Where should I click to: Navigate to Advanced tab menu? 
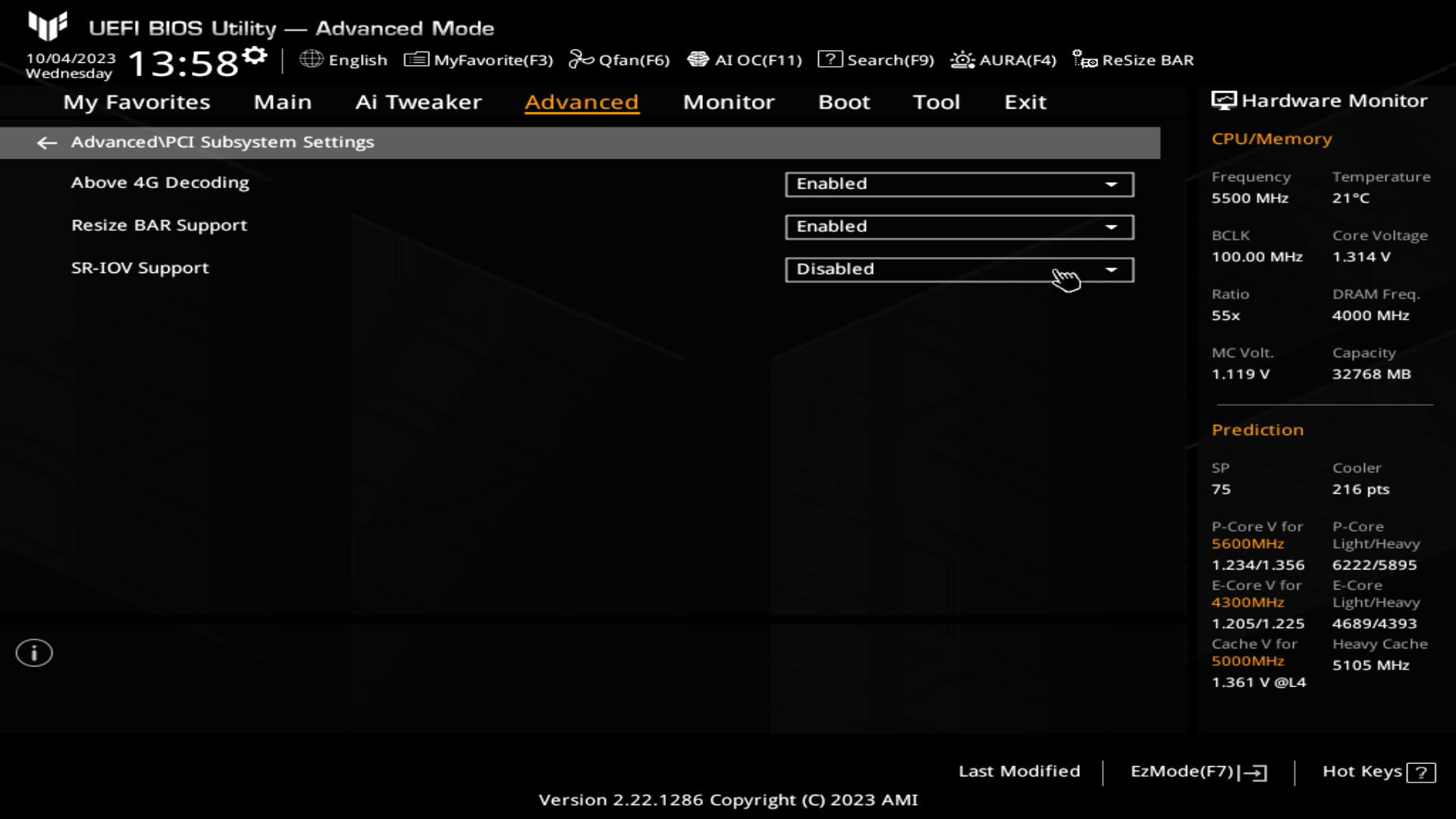pos(580,101)
